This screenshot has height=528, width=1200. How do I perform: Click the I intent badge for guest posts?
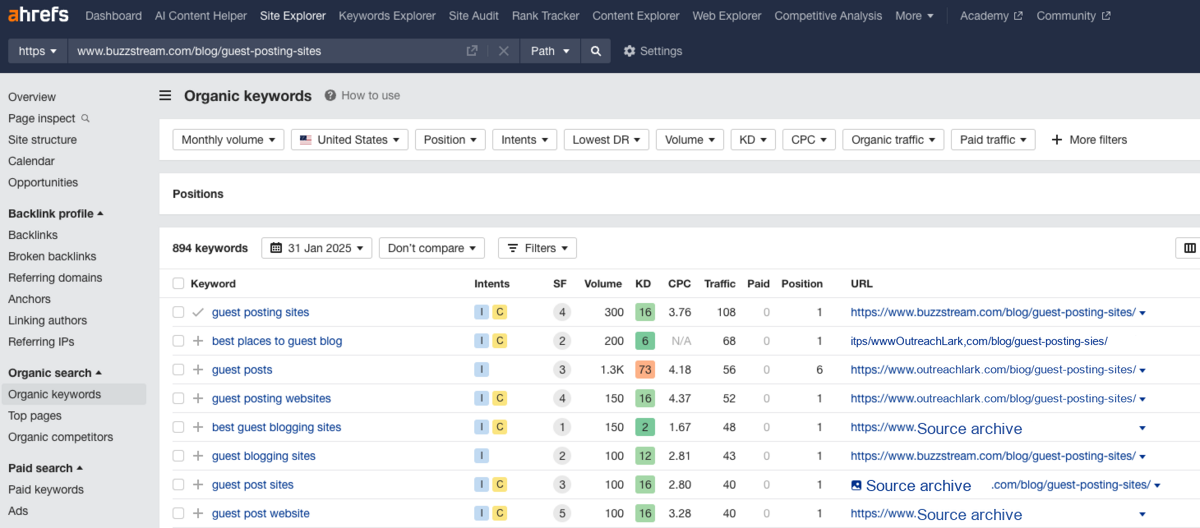tap(482, 370)
